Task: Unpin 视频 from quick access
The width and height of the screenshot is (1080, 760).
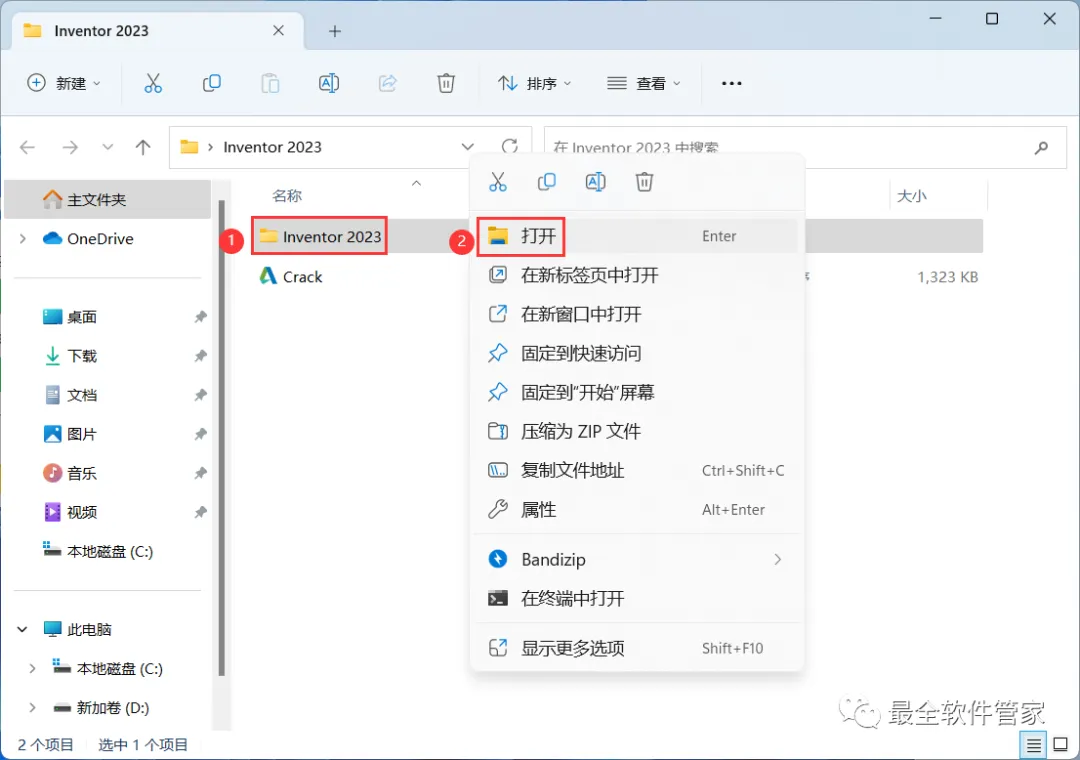Action: 200,513
